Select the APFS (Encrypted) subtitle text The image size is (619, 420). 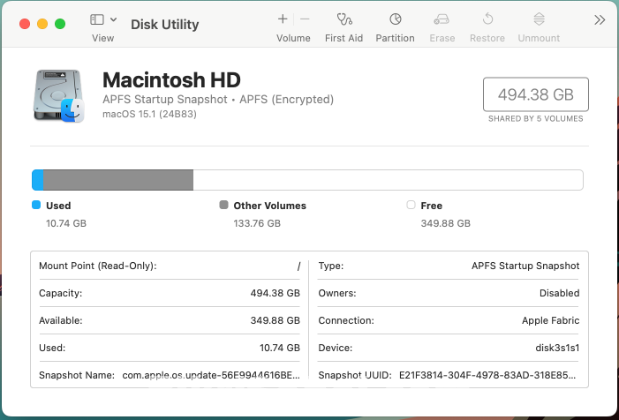(287, 99)
